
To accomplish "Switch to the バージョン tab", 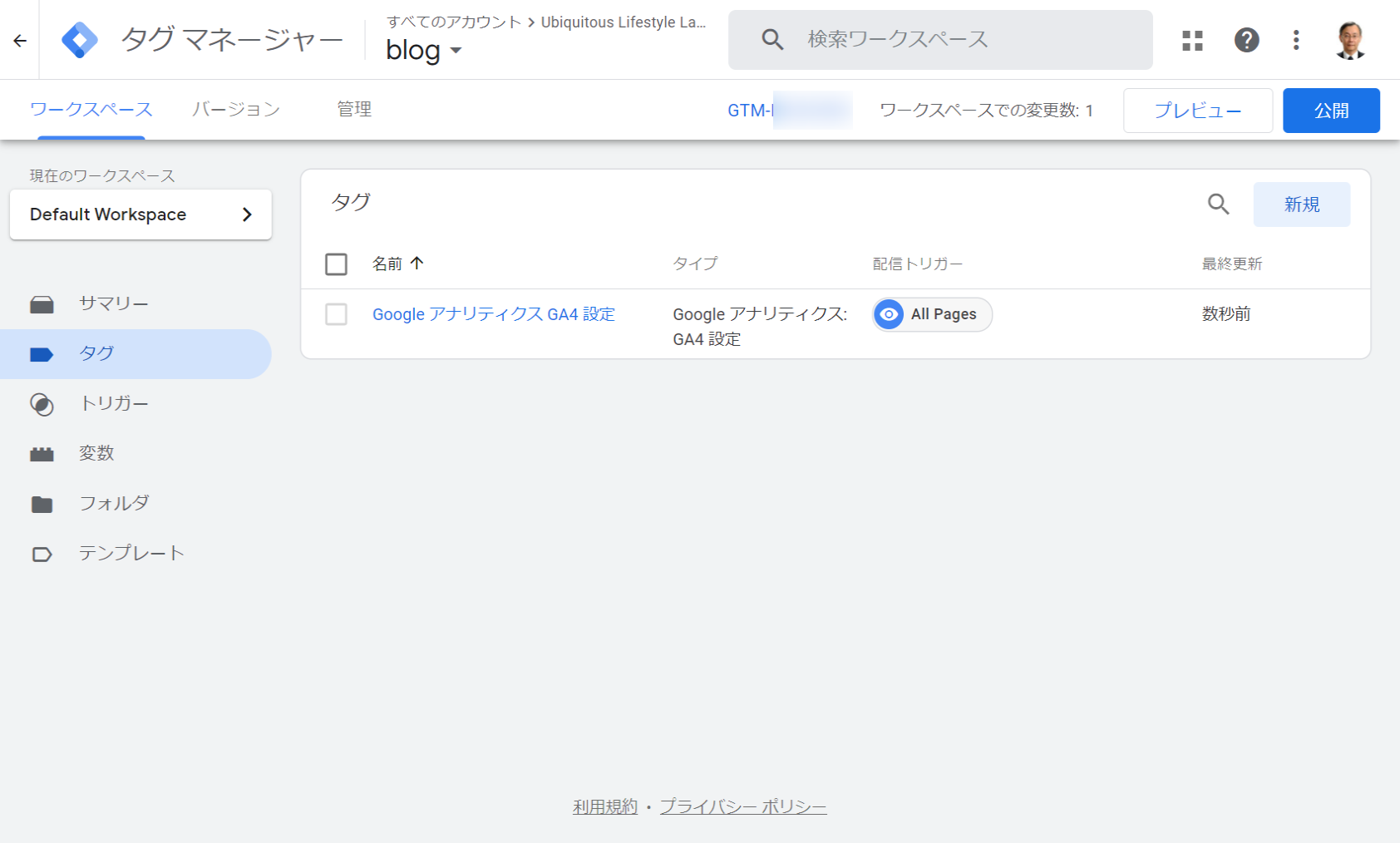I will coord(236,109).
